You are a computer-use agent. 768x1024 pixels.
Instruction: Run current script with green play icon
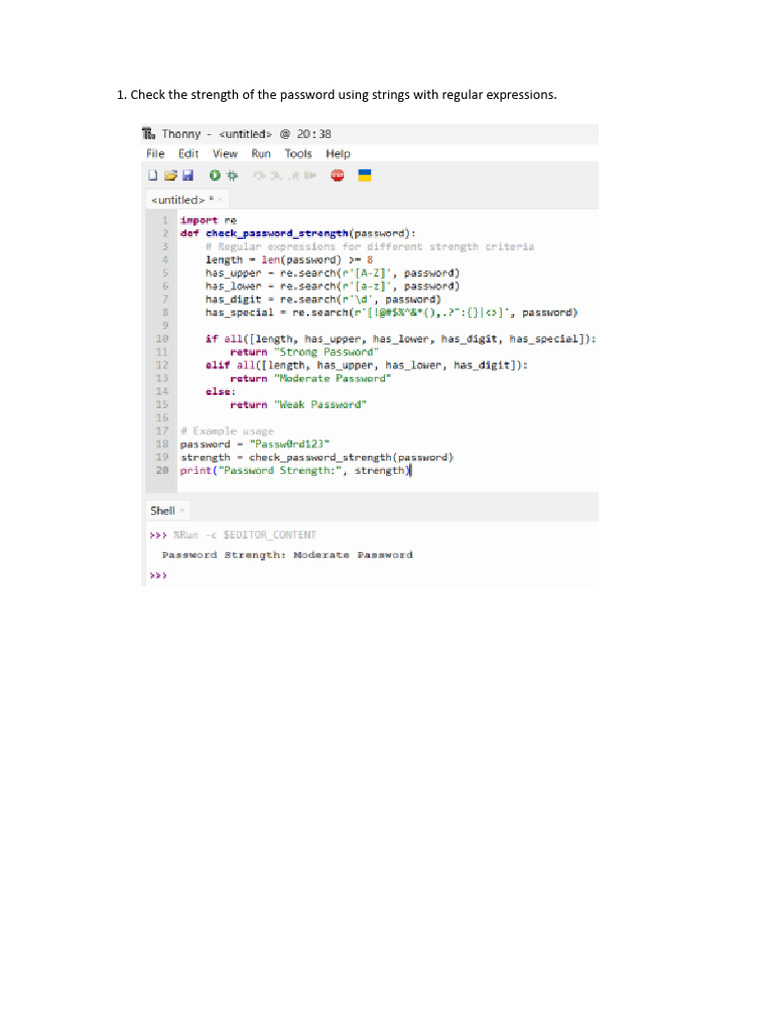214,175
